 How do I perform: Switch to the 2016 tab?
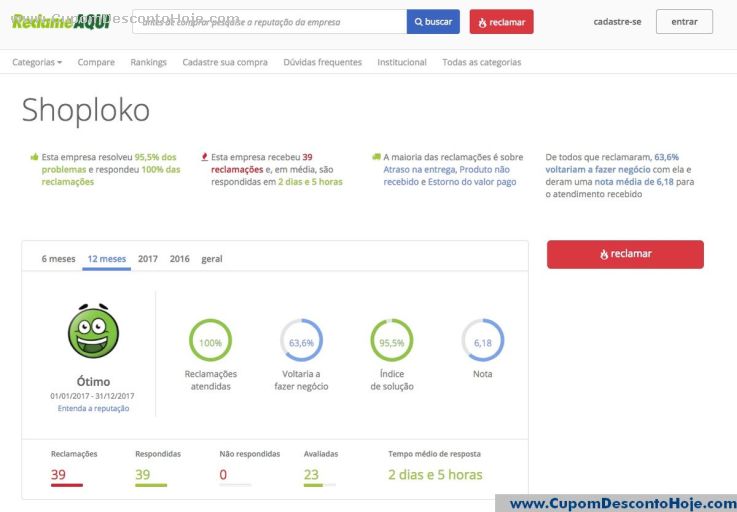pyautogui.click(x=180, y=259)
